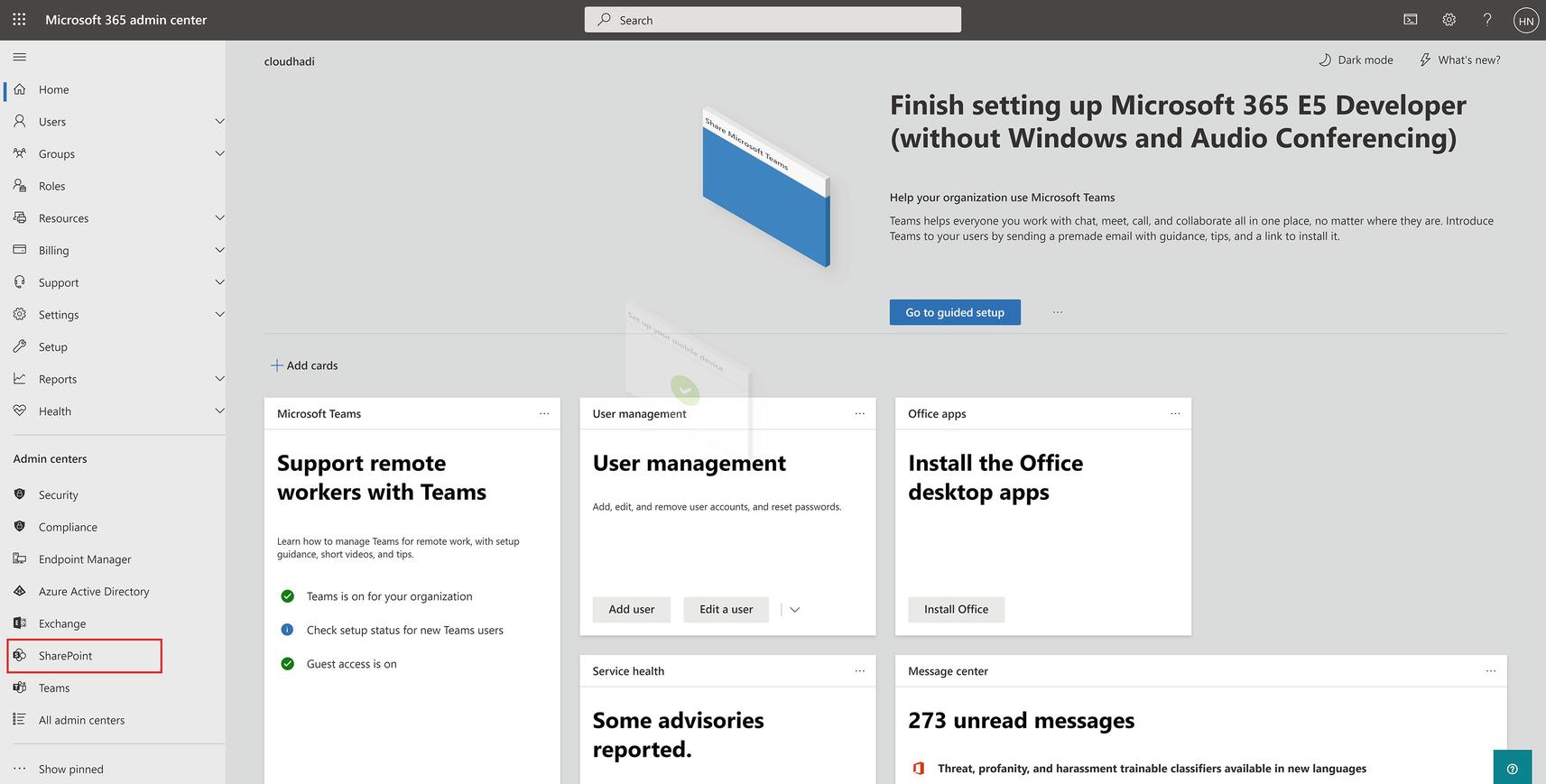The width and height of the screenshot is (1546, 784).
Task: Collapse the navigation menu hamburger icon
Action: (x=20, y=57)
